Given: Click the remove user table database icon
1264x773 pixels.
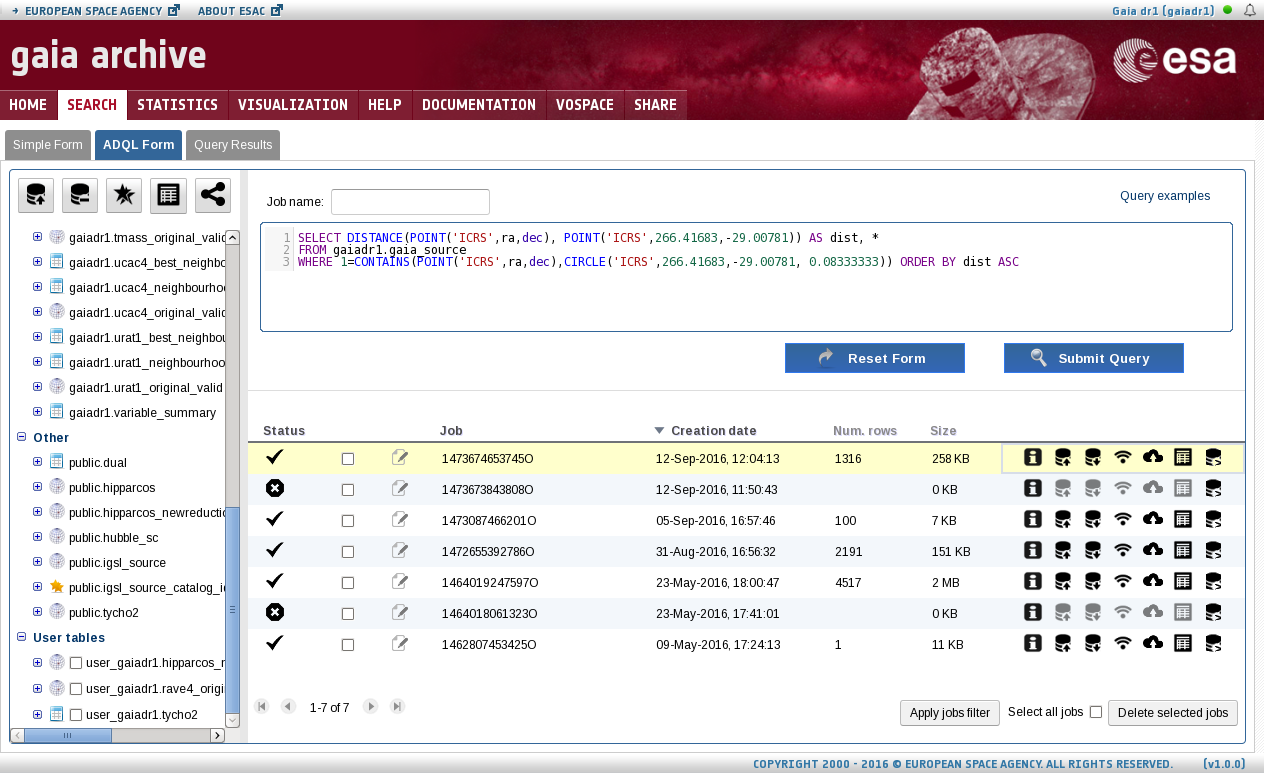Looking at the screenshot, I should (x=80, y=195).
